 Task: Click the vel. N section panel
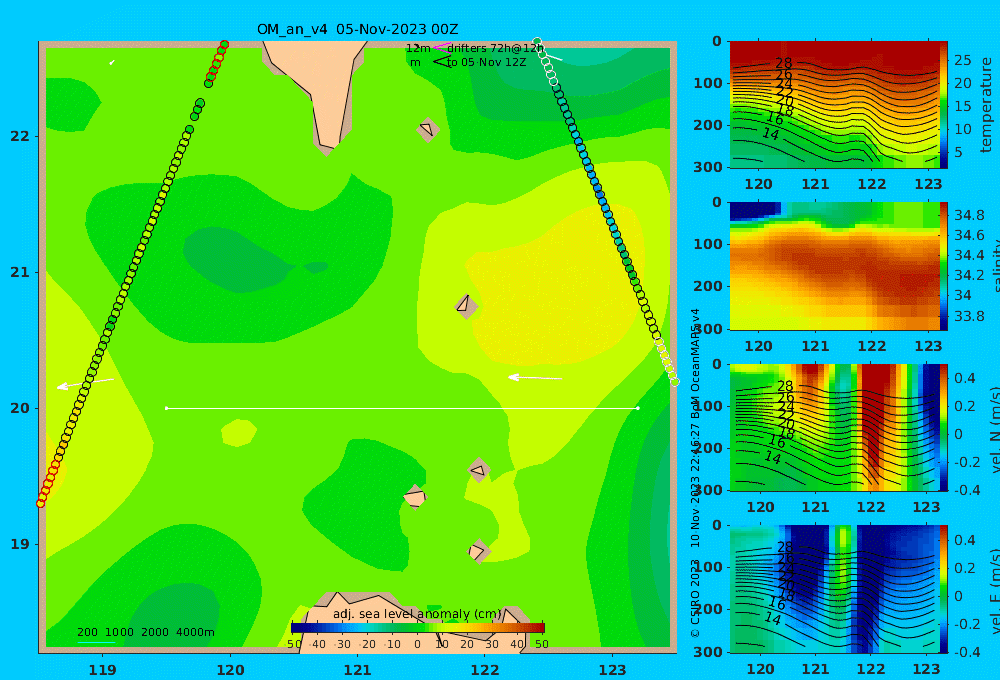[835, 427]
